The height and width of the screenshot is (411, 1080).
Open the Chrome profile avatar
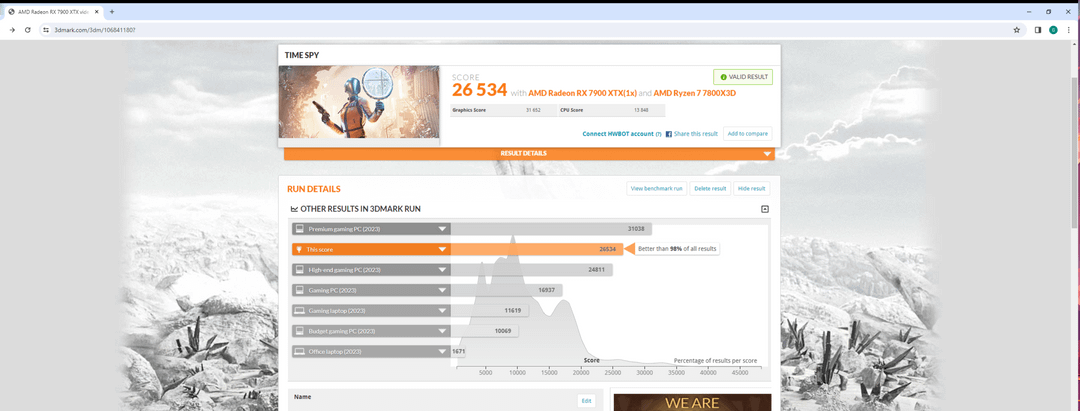[1053, 30]
